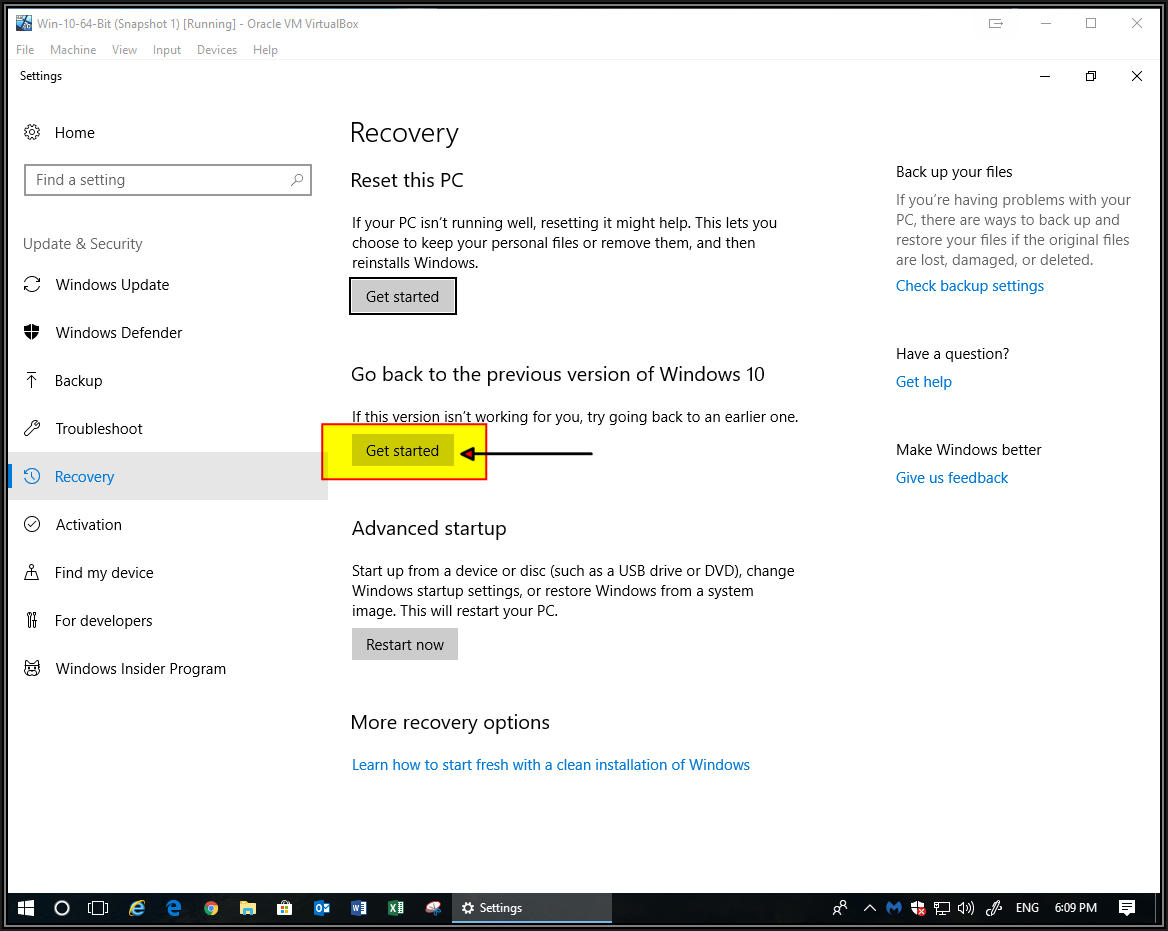
Task: Click the Settings taskbar button
Action: pos(532,908)
